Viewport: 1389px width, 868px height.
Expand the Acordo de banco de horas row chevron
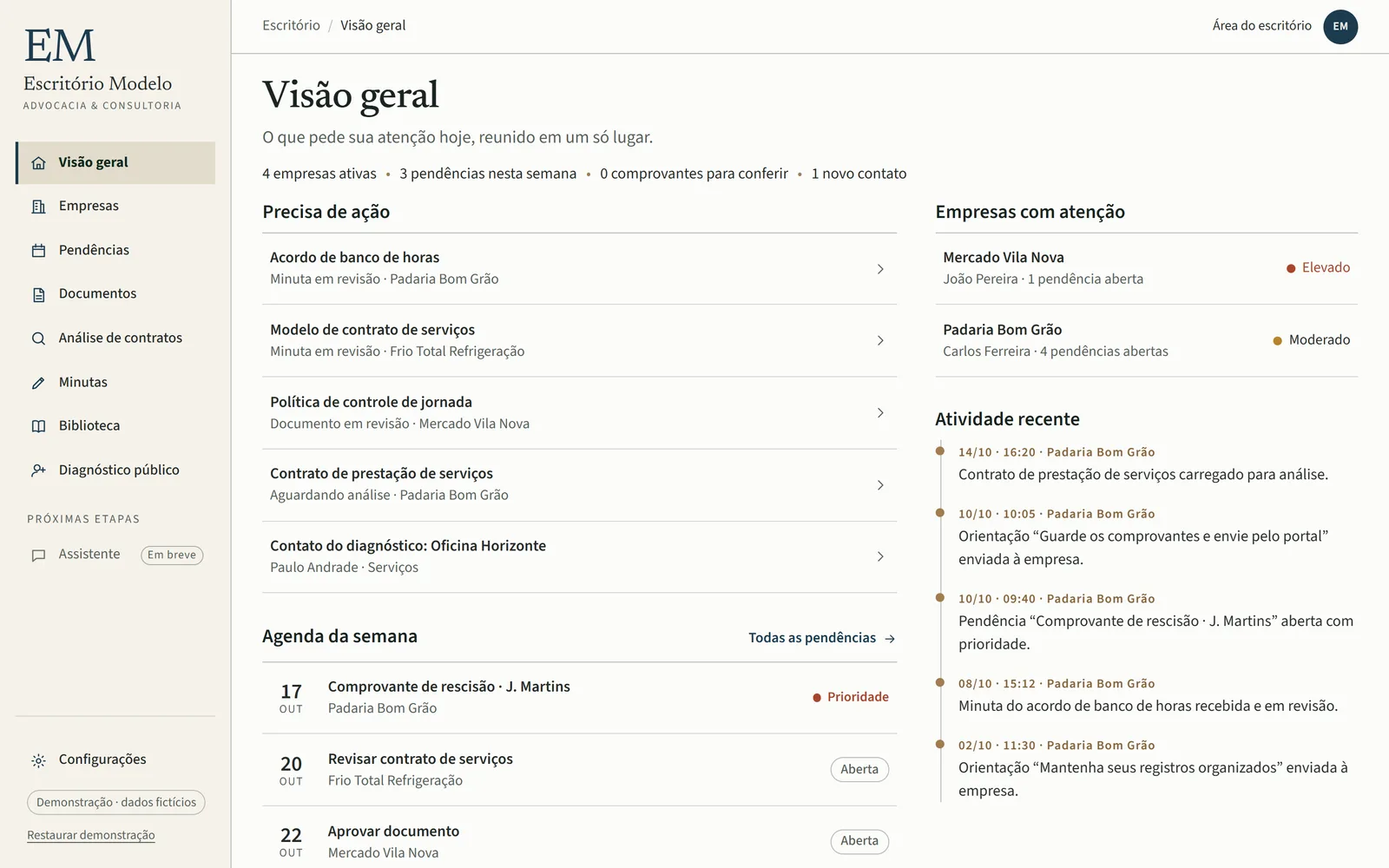point(880,269)
